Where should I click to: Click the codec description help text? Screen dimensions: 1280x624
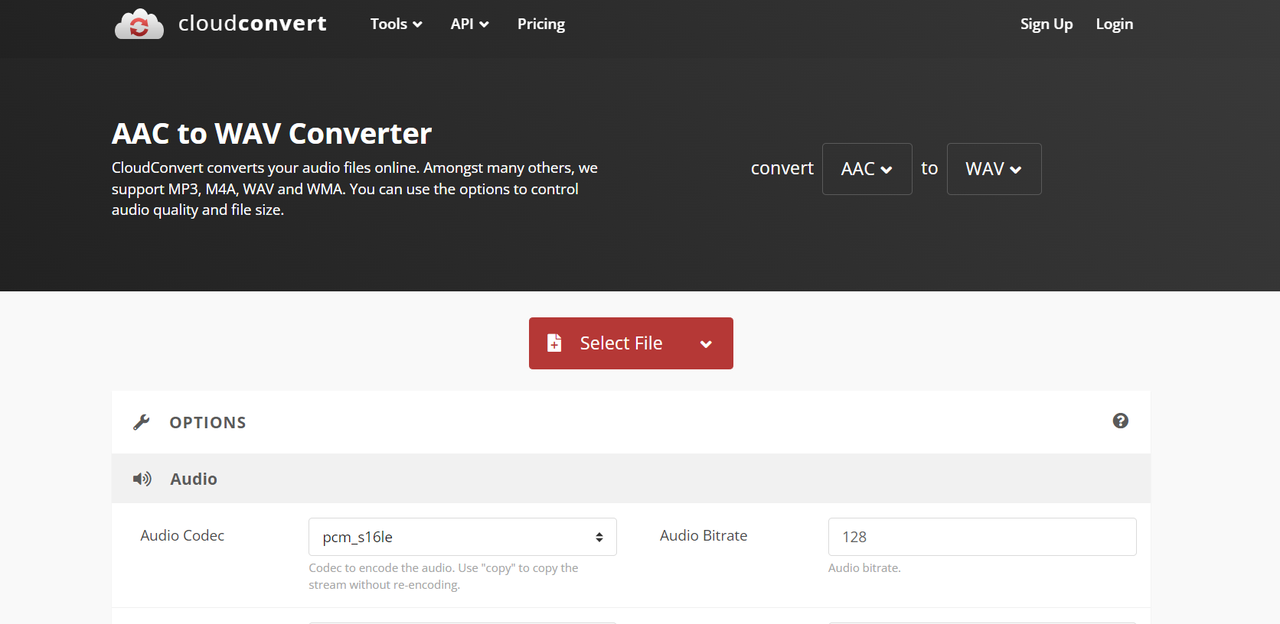[444, 576]
